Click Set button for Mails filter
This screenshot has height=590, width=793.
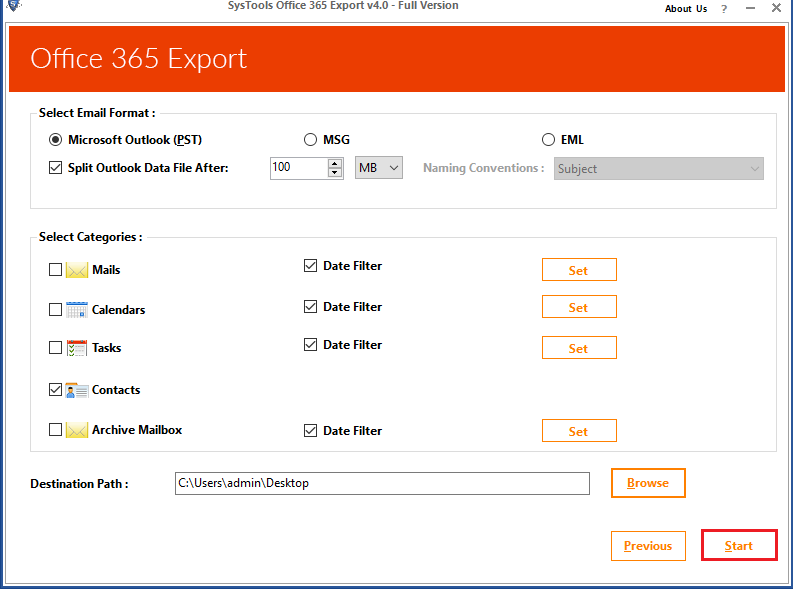click(x=579, y=270)
